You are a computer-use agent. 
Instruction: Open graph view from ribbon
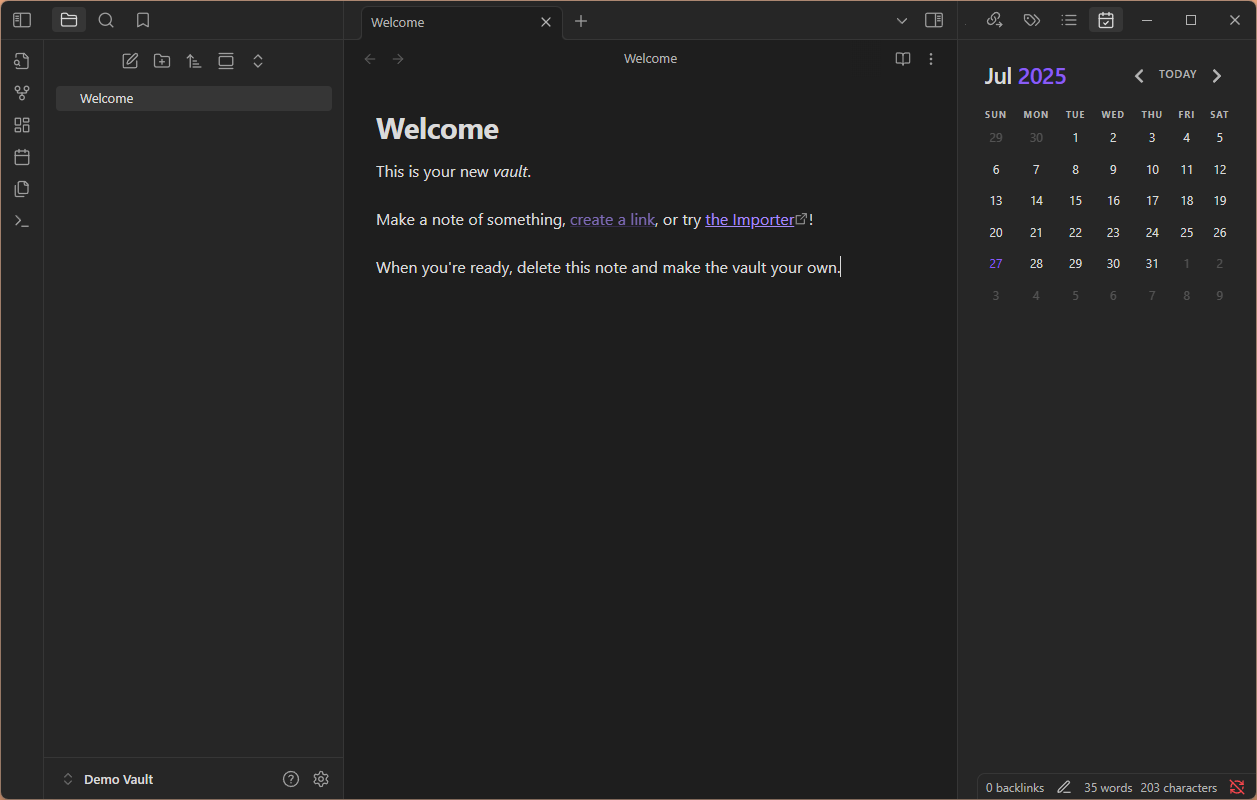(x=22, y=93)
